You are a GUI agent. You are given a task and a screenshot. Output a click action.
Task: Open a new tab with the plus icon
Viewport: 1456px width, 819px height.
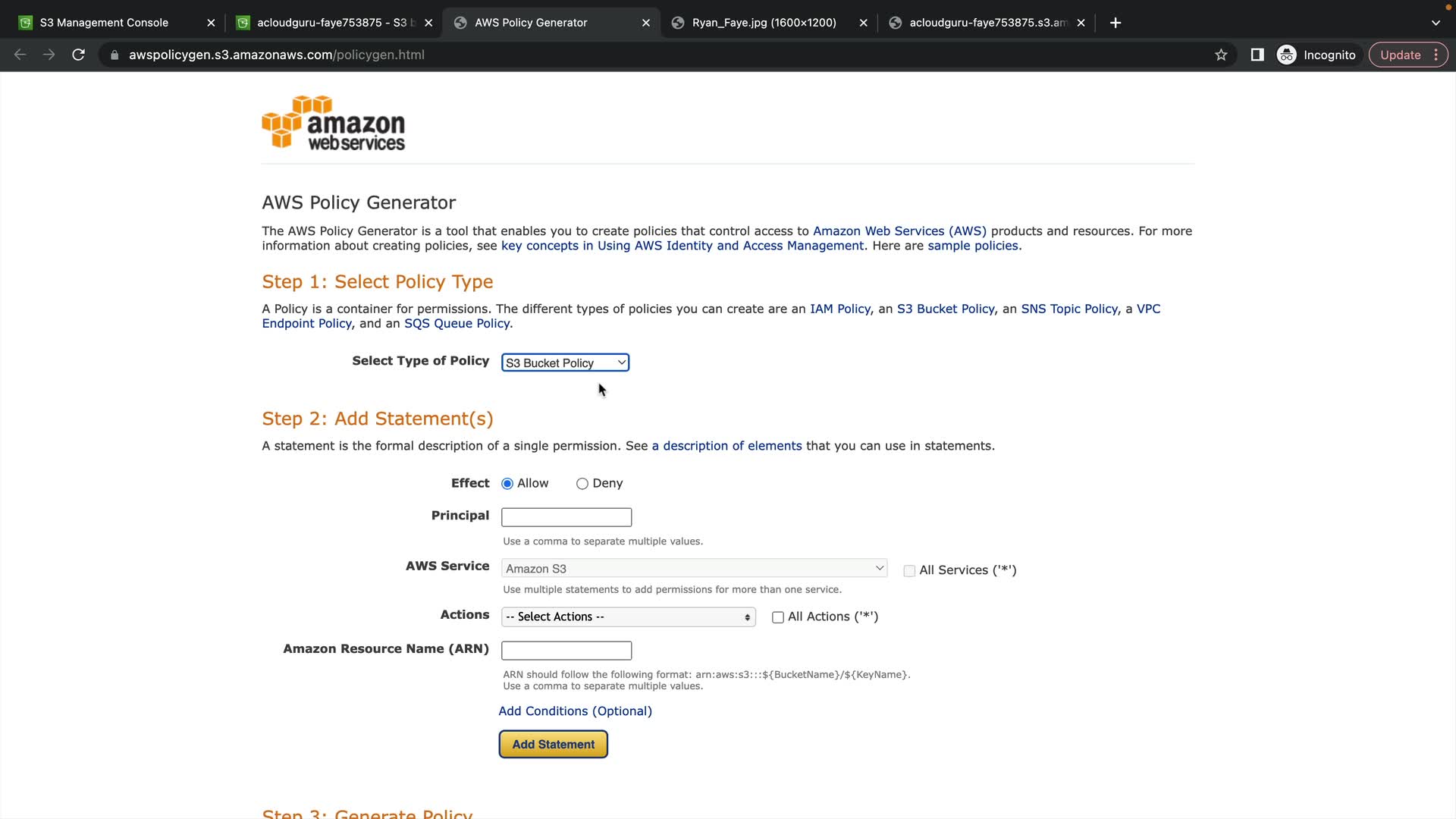pos(1115,23)
